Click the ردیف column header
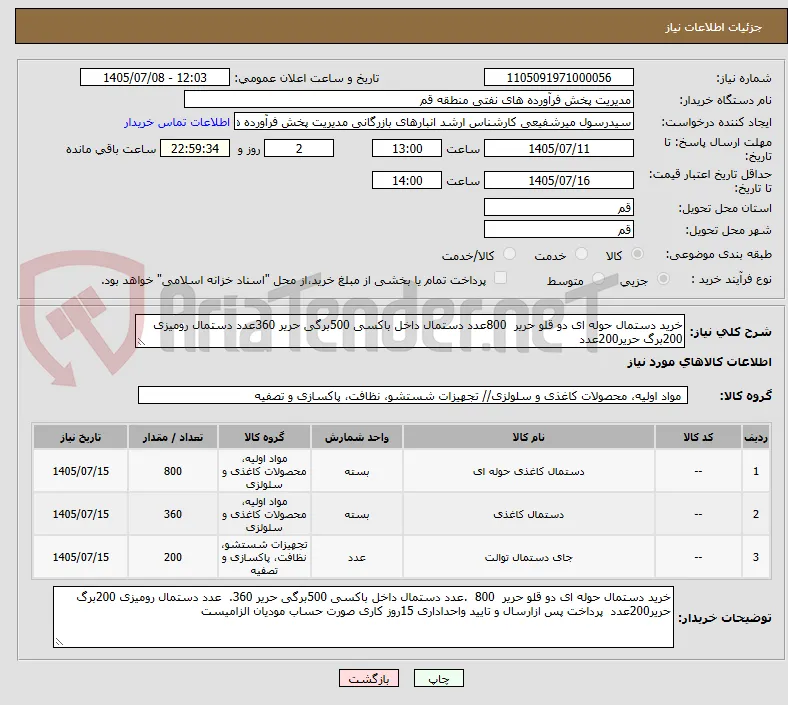The width and height of the screenshot is (788, 705). coord(756,437)
